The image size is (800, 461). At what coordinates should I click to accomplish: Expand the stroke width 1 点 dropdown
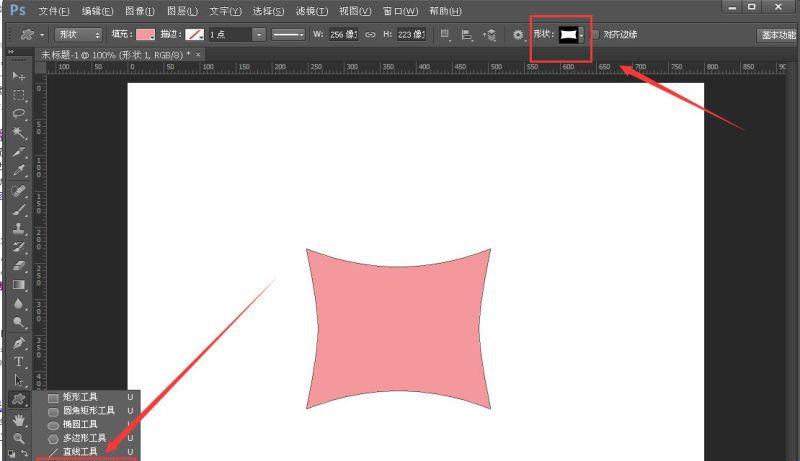point(259,34)
